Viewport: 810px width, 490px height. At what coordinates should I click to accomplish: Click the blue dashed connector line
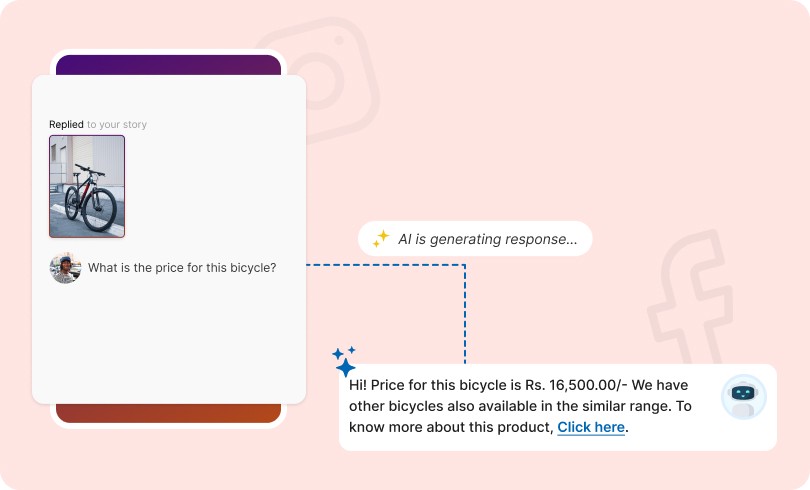(x=465, y=310)
